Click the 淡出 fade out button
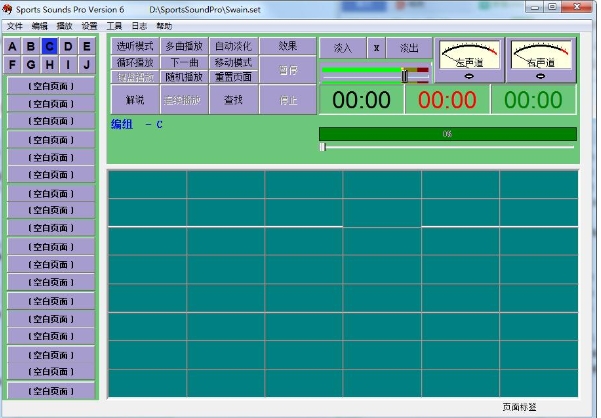Screen dimensions: 601x418 (x=409, y=48)
